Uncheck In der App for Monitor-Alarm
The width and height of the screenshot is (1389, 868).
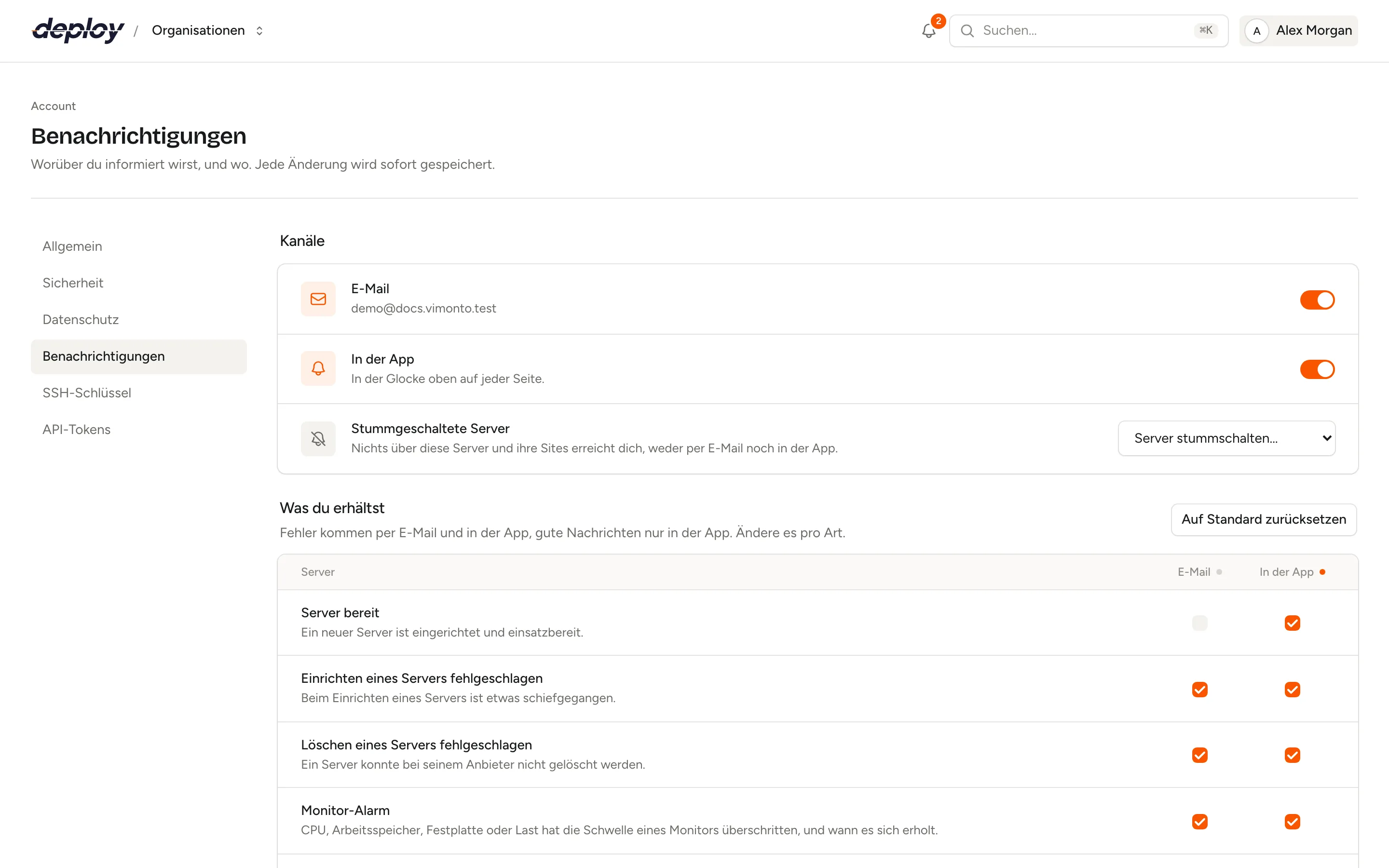click(1292, 822)
